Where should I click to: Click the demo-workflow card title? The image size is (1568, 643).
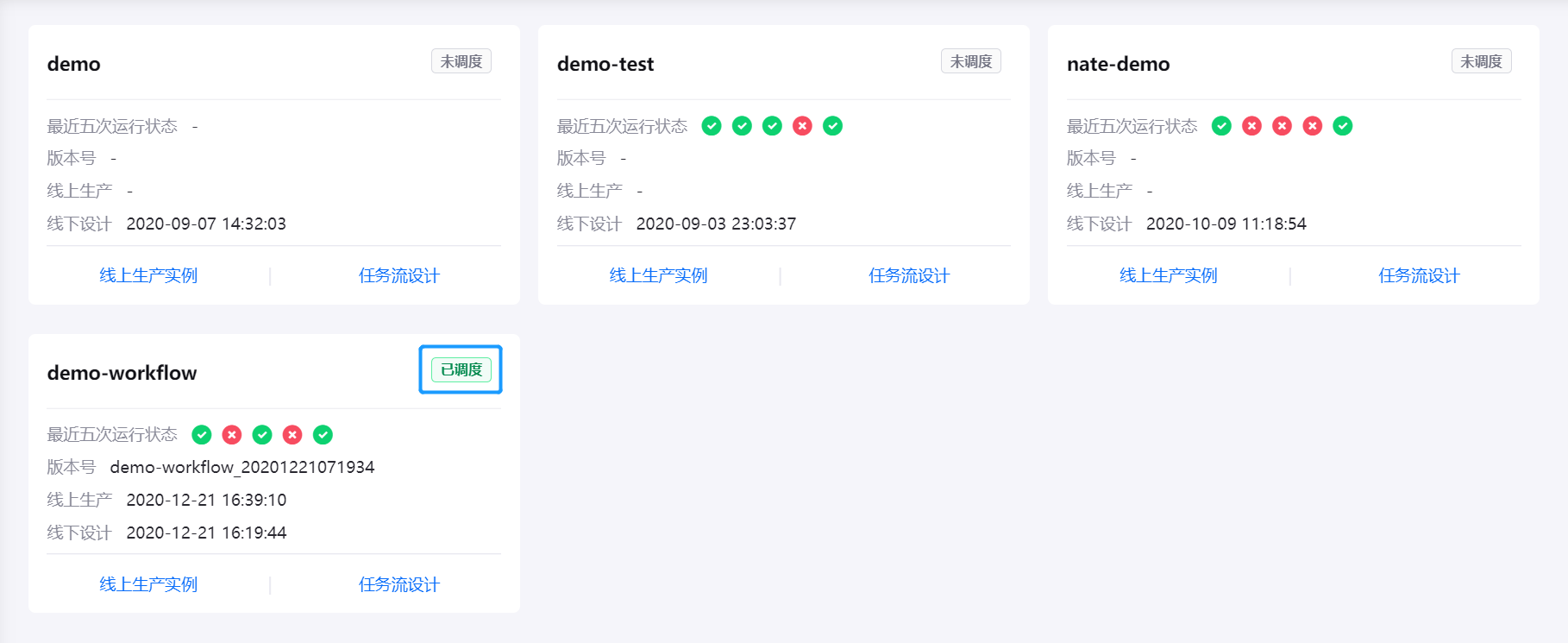[122, 373]
